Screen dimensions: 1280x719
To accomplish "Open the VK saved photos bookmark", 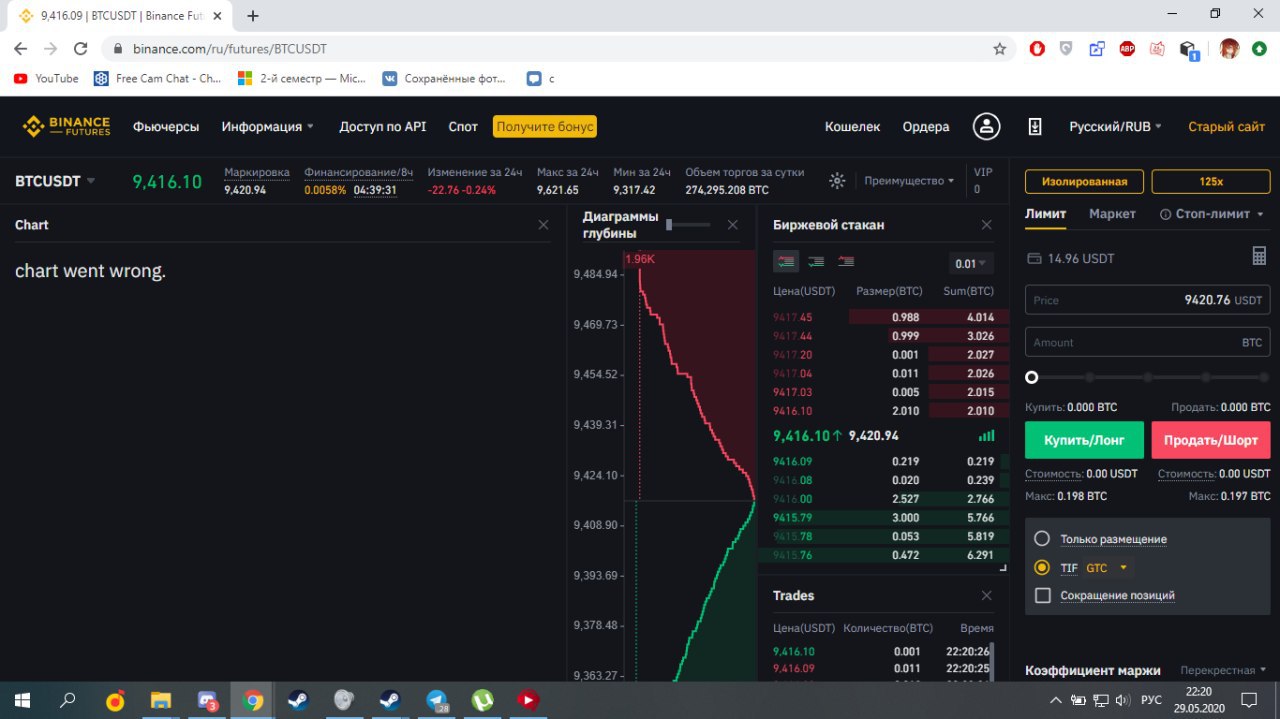I will tap(443, 78).
